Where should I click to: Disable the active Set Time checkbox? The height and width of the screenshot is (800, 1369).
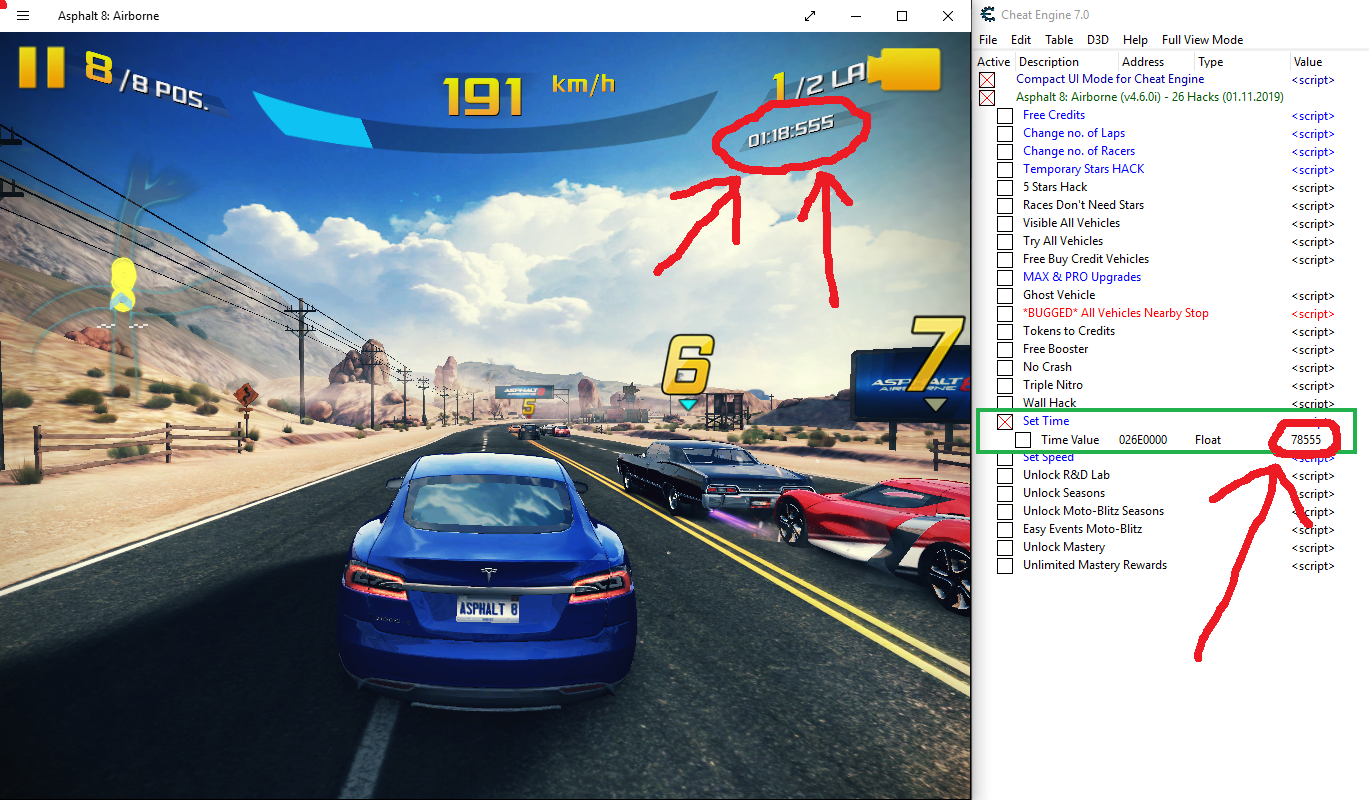pyautogui.click(x=1005, y=422)
